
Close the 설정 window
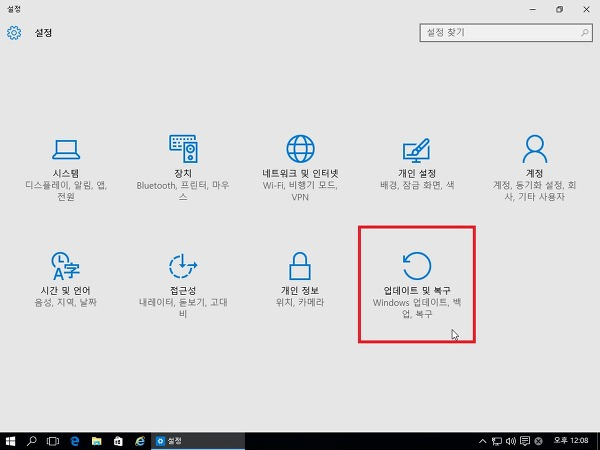click(x=586, y=10)
